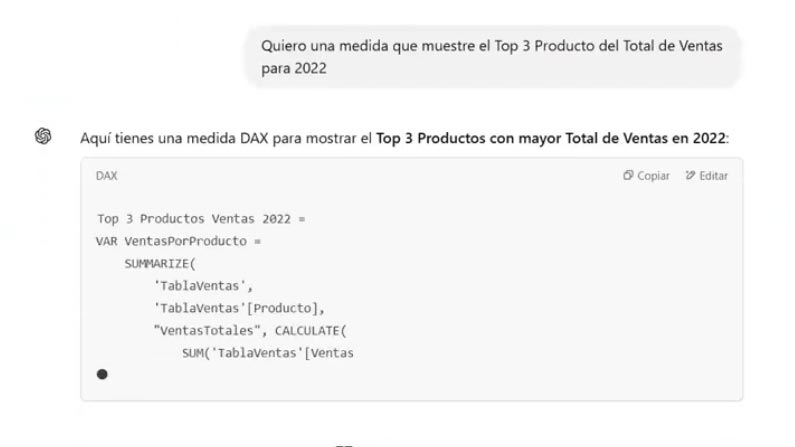Click the SUMMARIZE( function in code

[160, 262]
